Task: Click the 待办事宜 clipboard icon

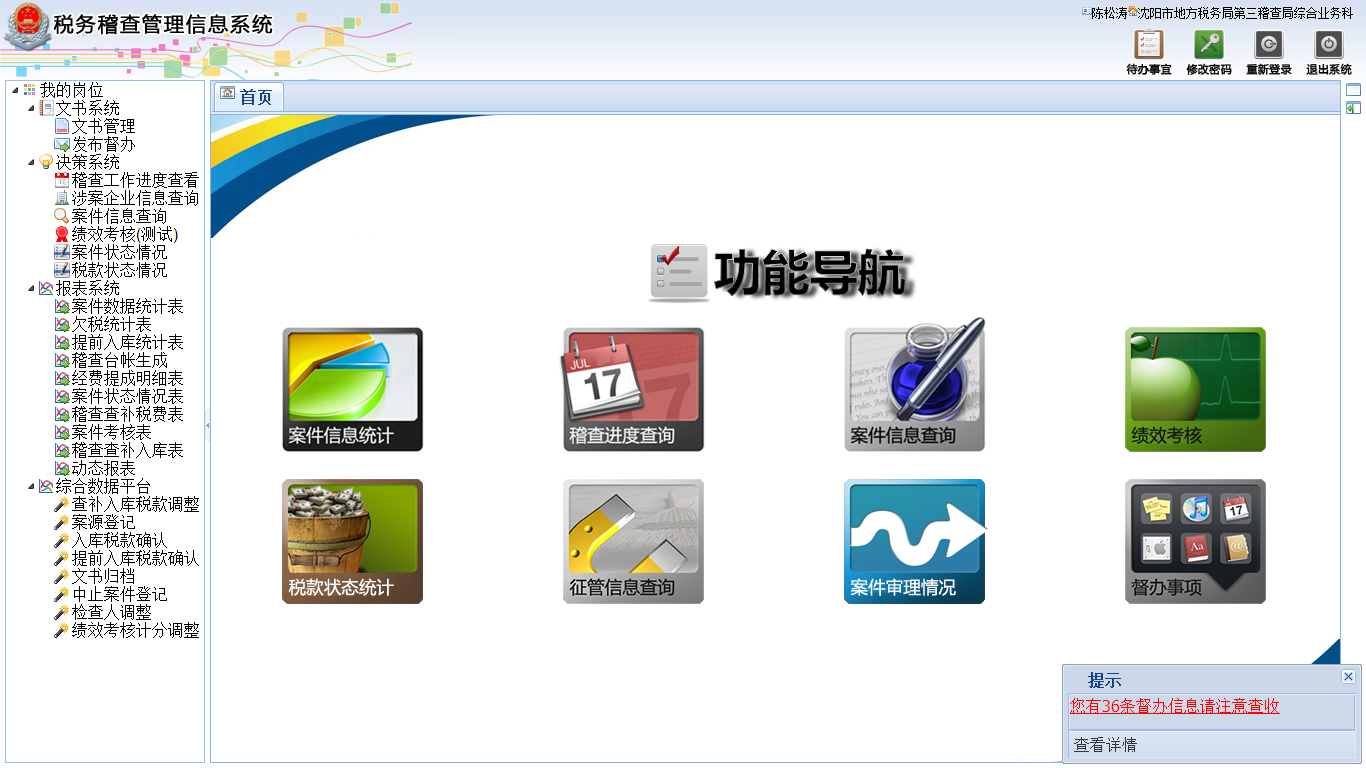Action: point(1149,45)
